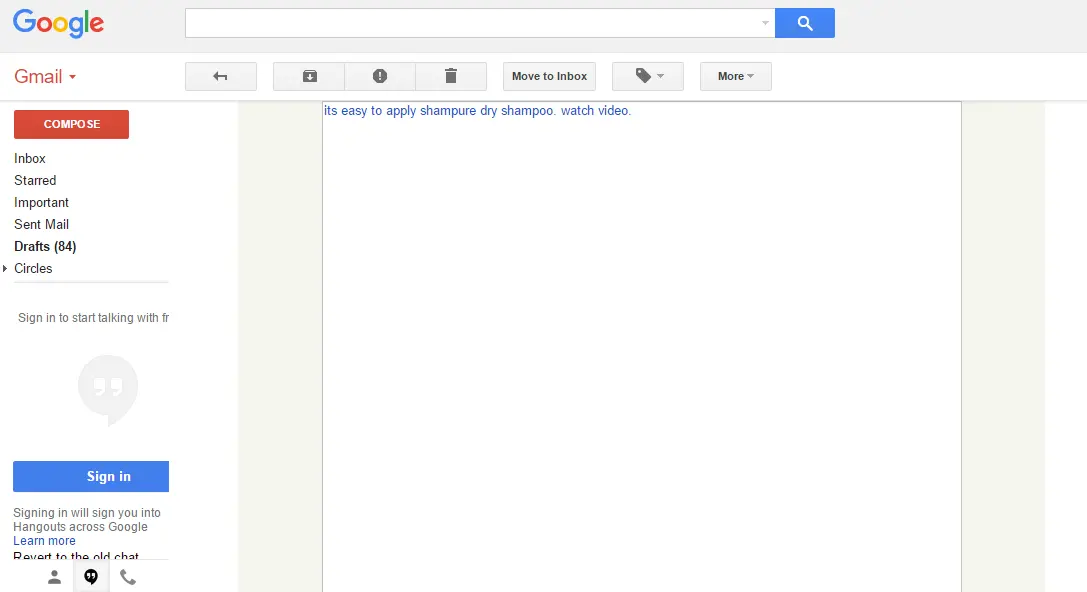Click the Hangouts quote bubble placeholder
Screen dimensions: 1087x592
point(107,390)
